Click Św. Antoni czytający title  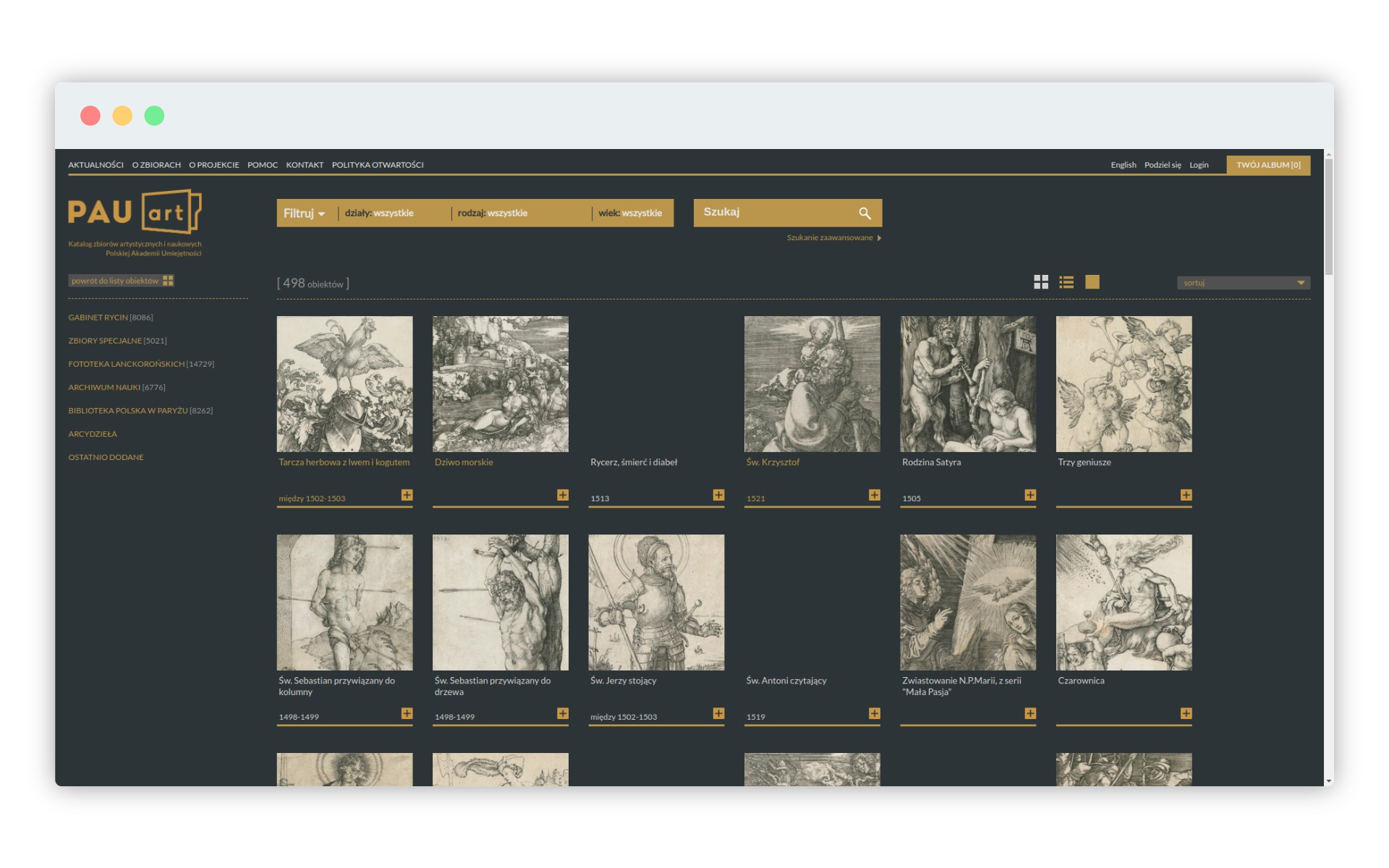click(x=786, y=681)
